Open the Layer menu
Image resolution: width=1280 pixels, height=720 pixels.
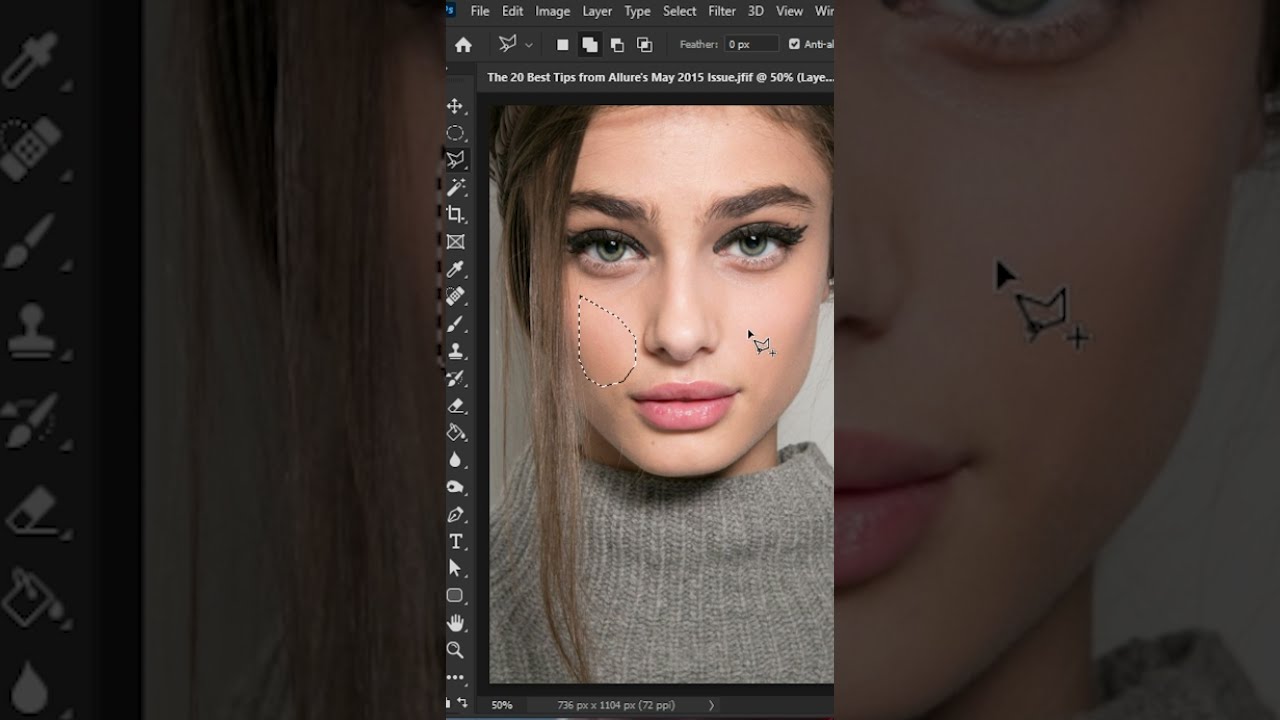point(597,11)
